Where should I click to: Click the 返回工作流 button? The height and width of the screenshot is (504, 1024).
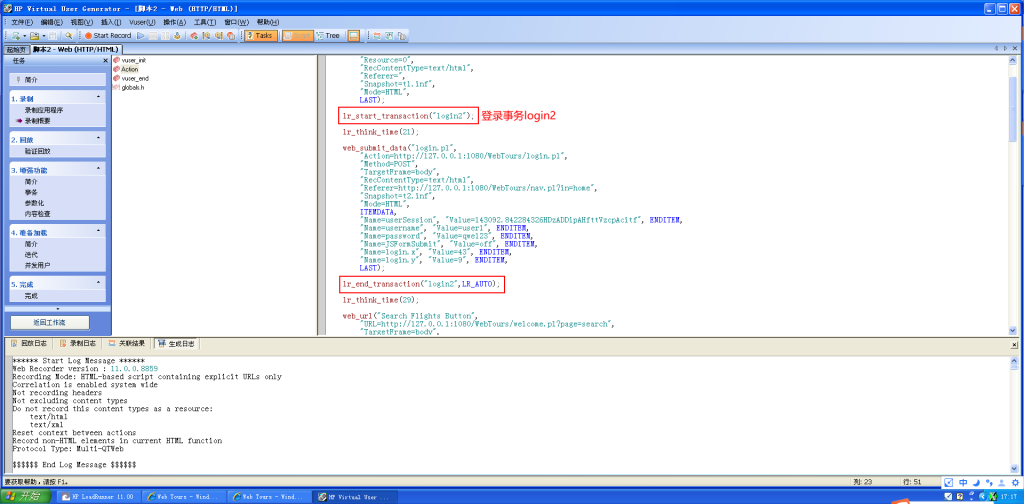click(x=49, y=323)
